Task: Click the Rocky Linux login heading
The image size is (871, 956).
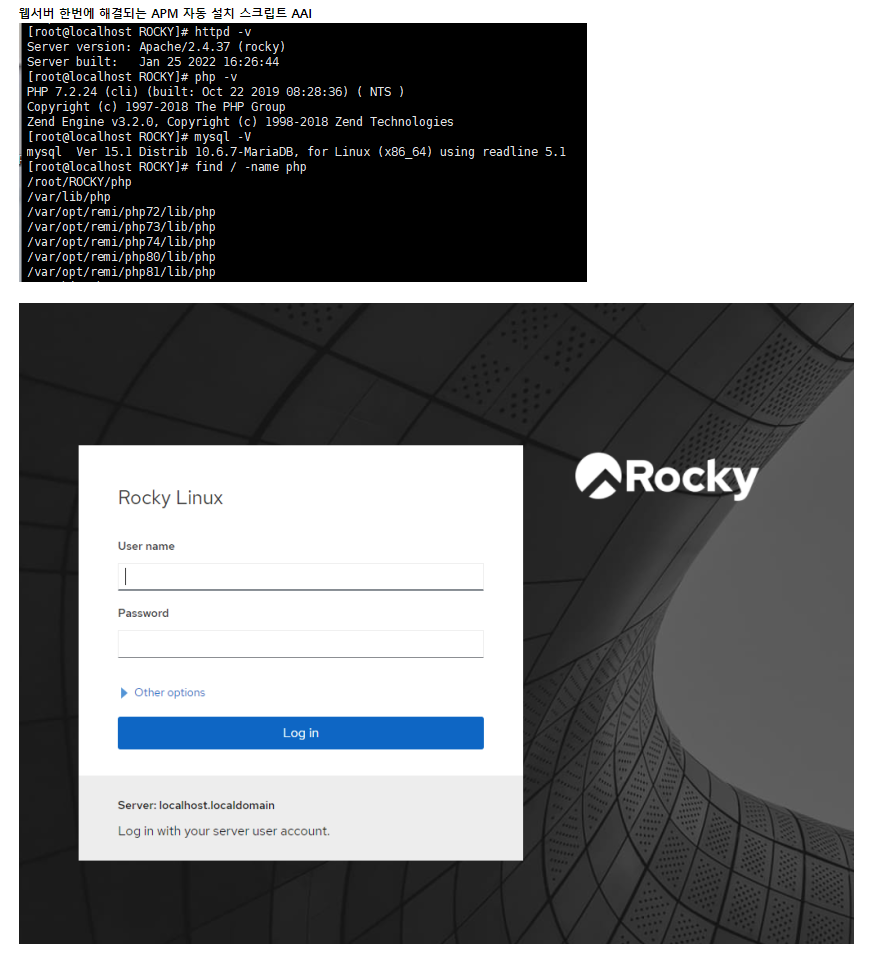Action: (x=170, y=498)
